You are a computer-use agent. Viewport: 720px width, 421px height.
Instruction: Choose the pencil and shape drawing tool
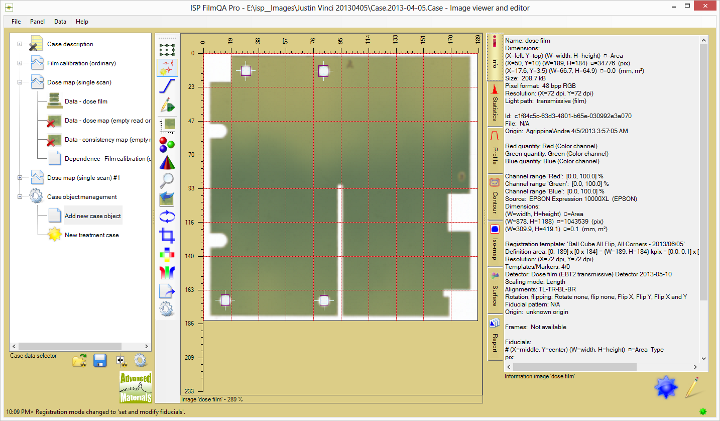(167, 105)
